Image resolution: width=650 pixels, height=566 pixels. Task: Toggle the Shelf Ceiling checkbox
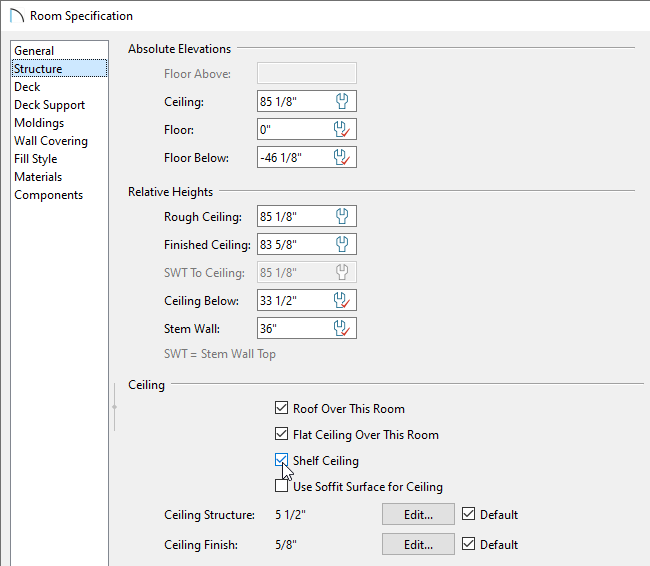tap(281, 460)
